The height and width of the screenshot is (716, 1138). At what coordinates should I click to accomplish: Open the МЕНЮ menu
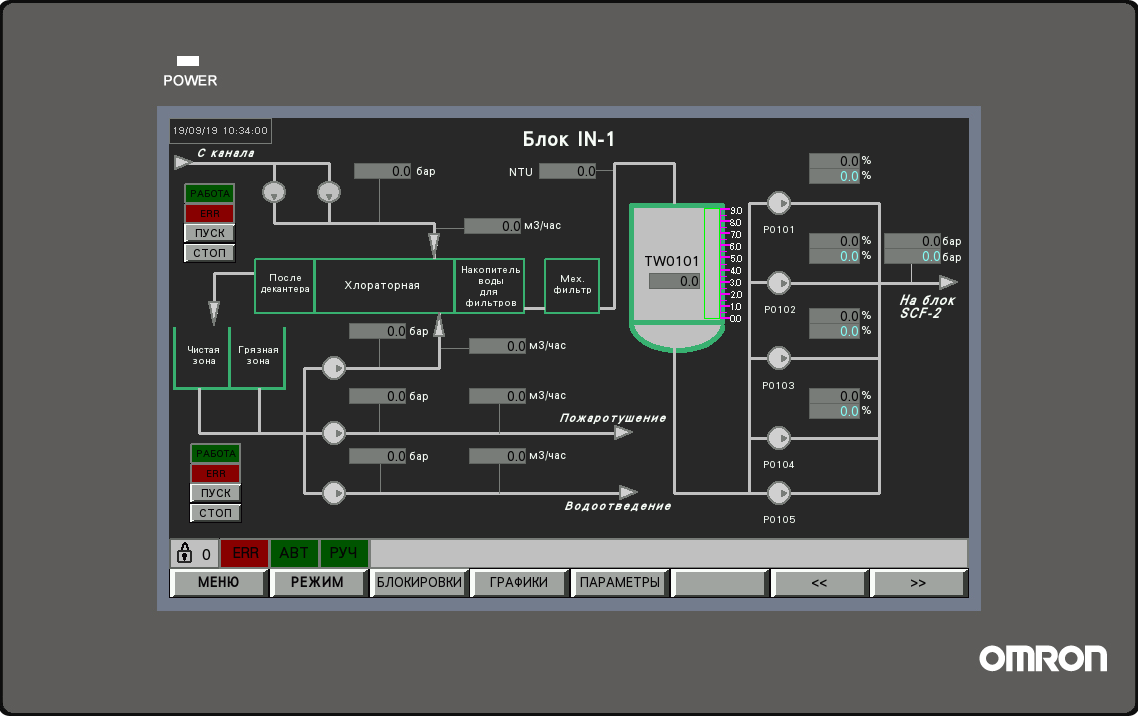click(x=218, y=583)
